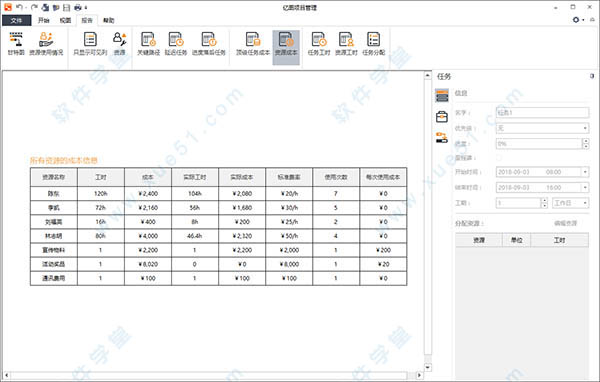The width and height of the screenshot is (600, 382).
Task: Click the horizontal scrollbar left arrow
Action: [x=7, y=375]
